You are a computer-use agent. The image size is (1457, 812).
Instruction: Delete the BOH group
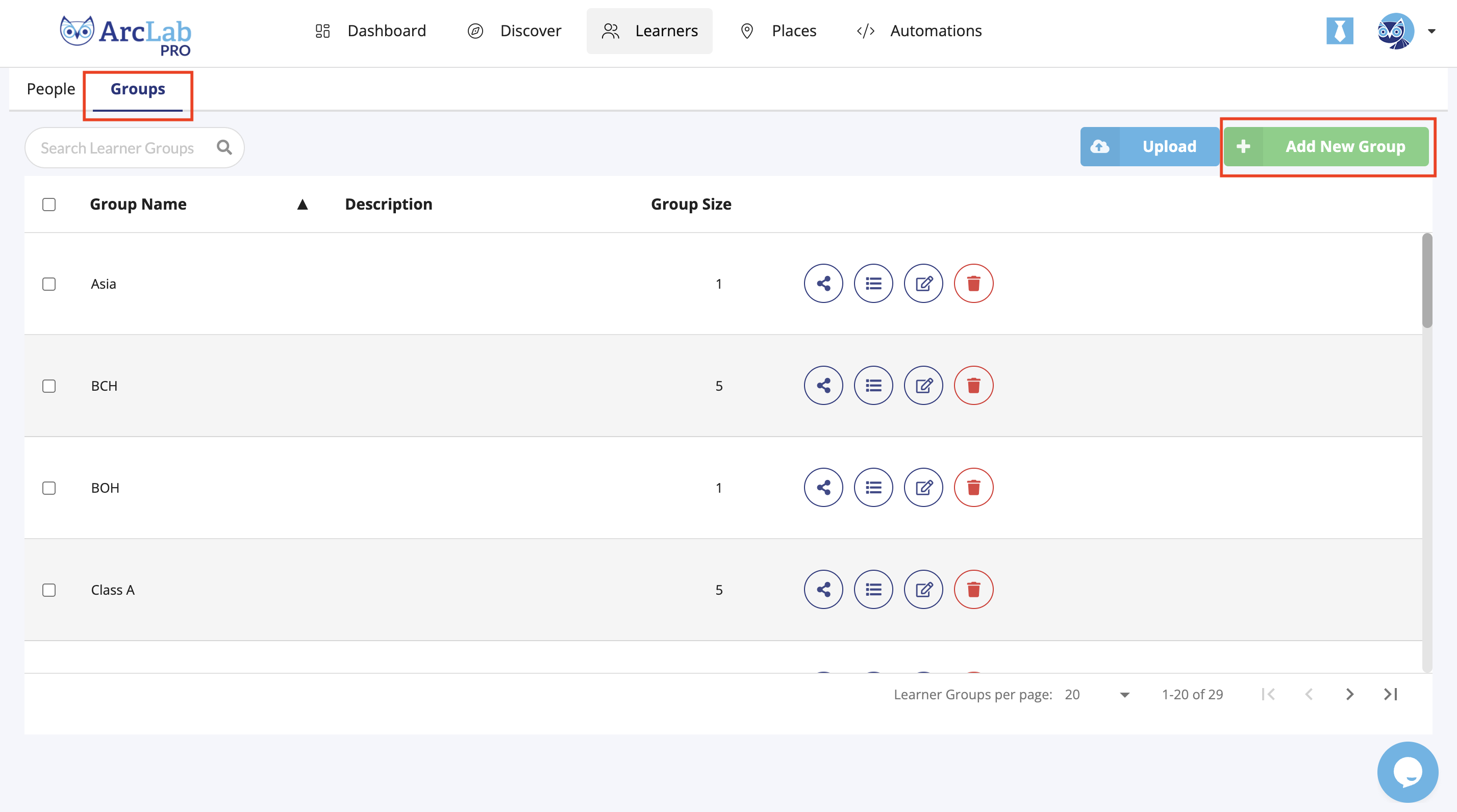click(973, 488)
